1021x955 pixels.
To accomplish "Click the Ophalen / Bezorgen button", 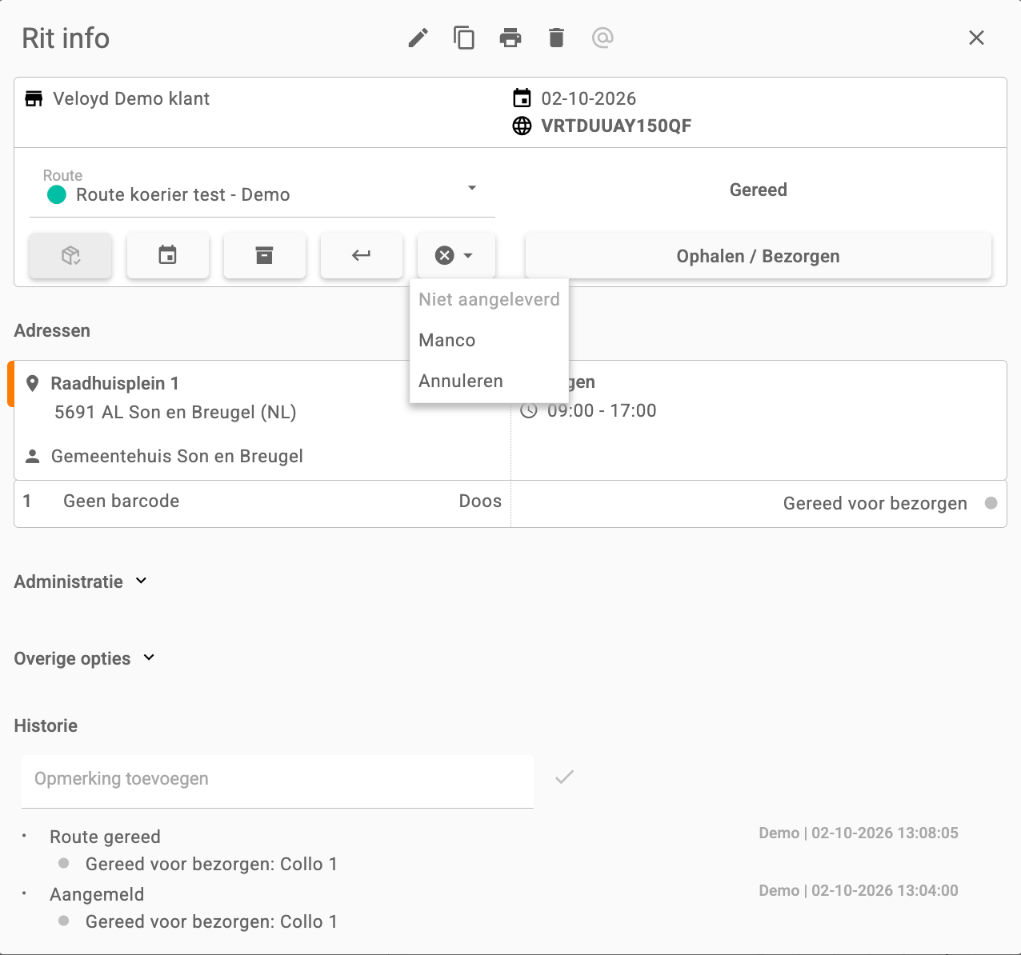I will coord(758,256).
